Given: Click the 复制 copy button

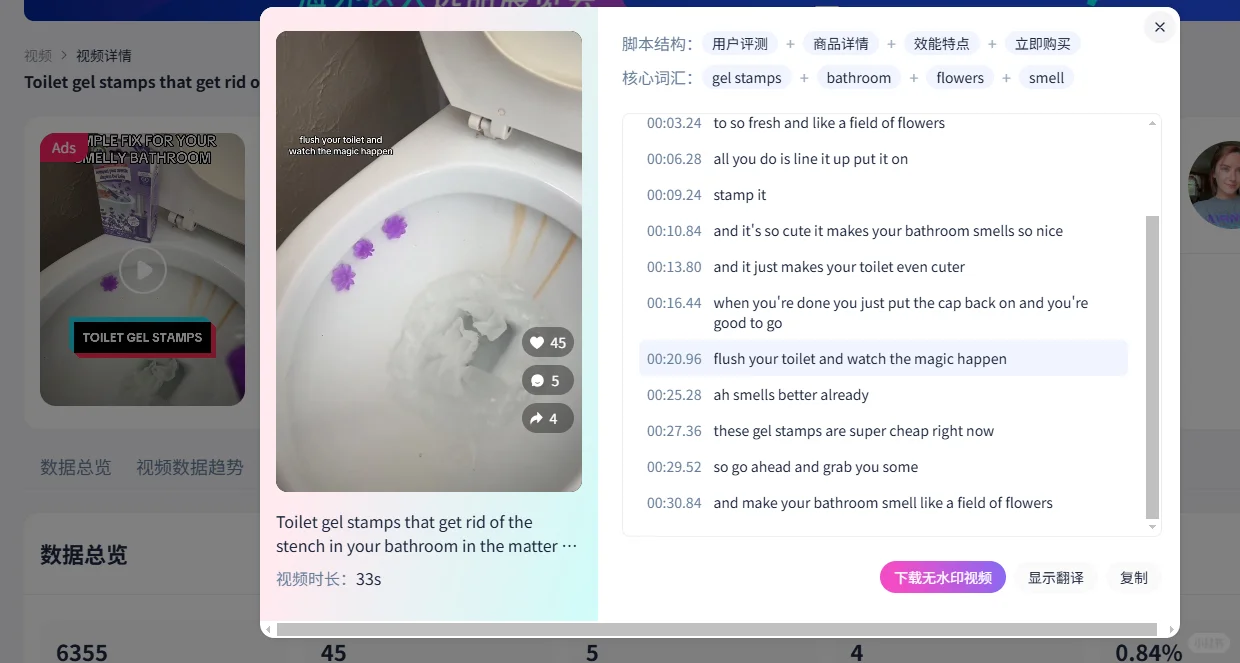Looking at the screenshot, I should coord(1133,577).
